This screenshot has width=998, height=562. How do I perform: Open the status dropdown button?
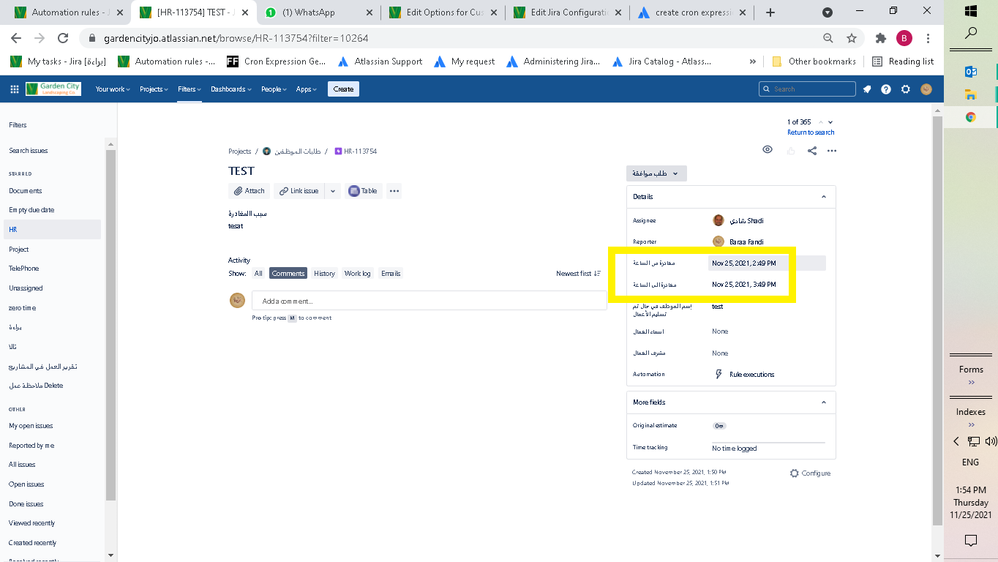[656, 173]
